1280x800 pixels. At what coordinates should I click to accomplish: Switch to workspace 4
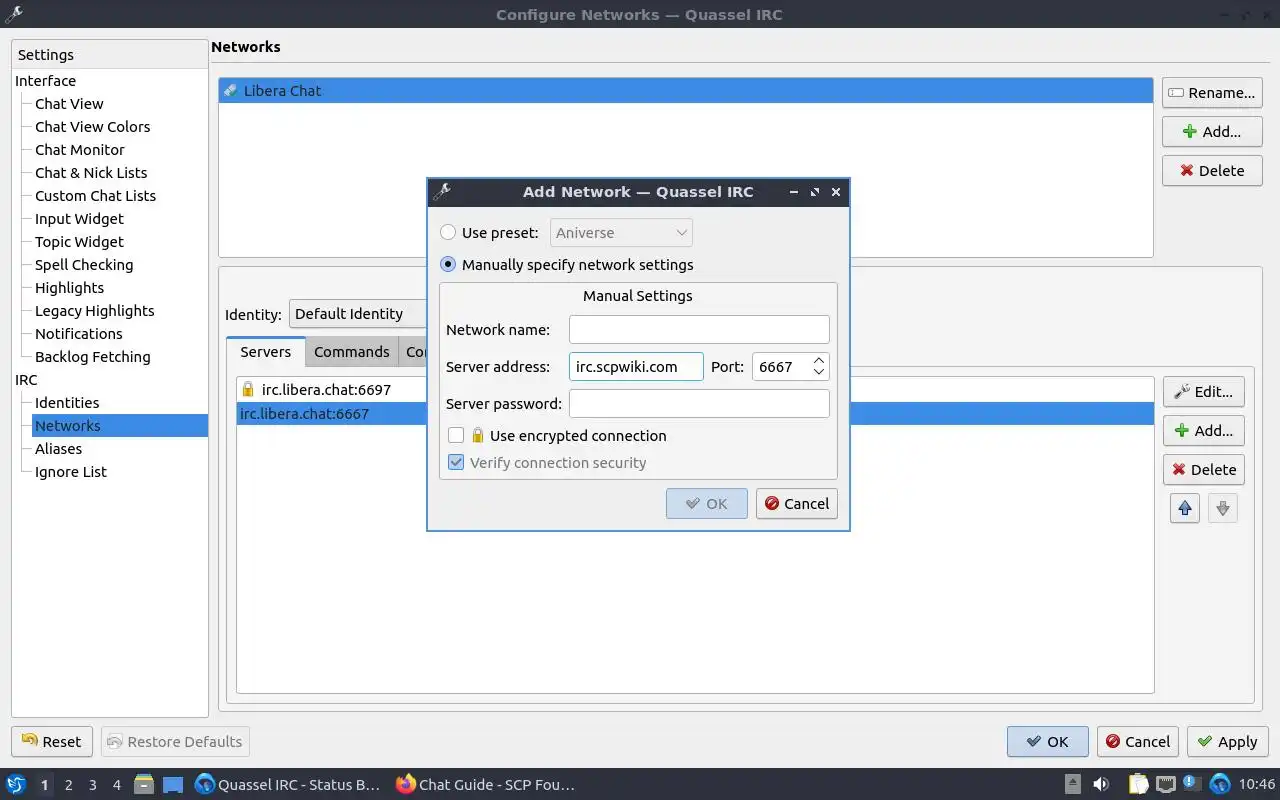(116, 785)
